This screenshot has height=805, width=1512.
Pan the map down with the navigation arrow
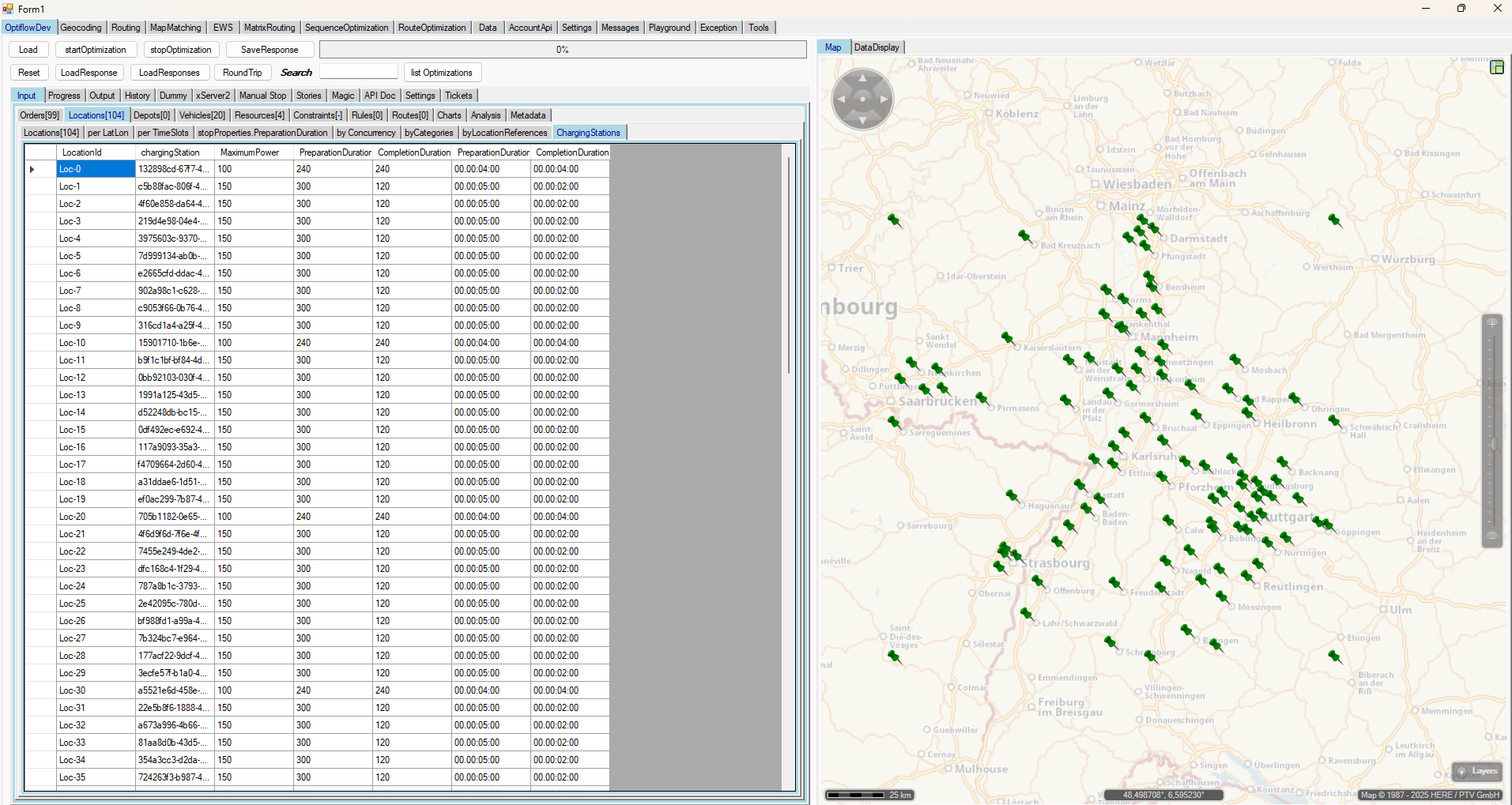tap(862, 120)
